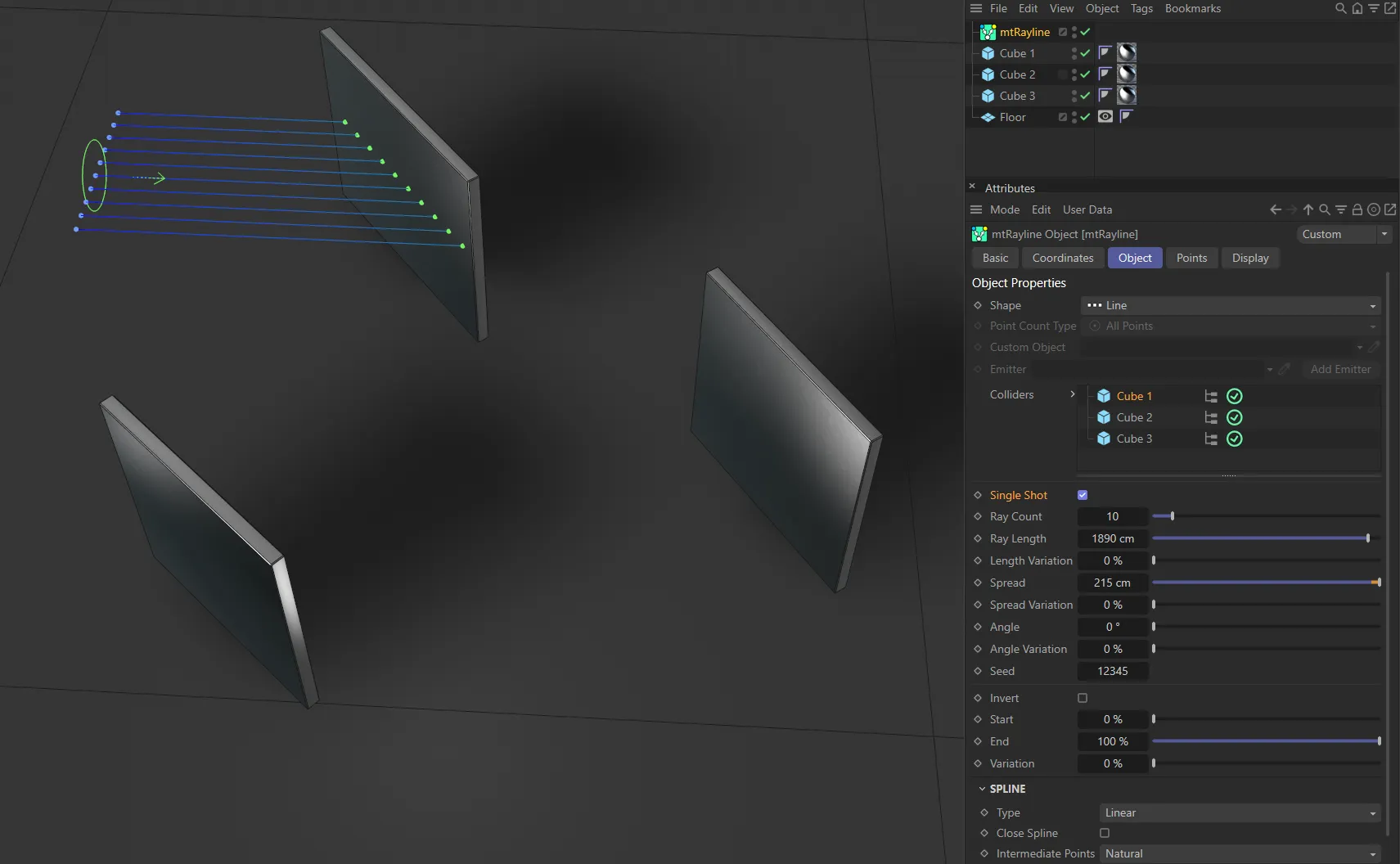Uncheck the Single Shot checkbox
Screen dimensions: 1400x864
tap(1083, 495)
